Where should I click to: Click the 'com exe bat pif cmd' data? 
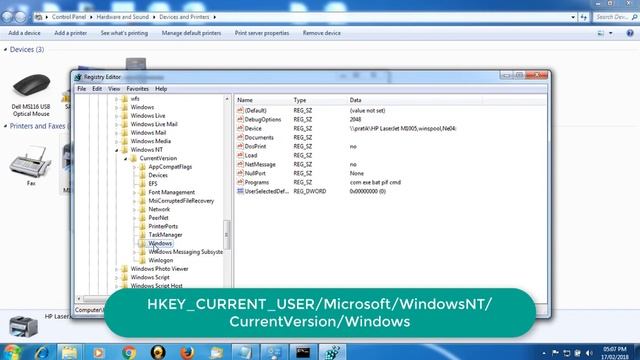[x=375, y=182]
